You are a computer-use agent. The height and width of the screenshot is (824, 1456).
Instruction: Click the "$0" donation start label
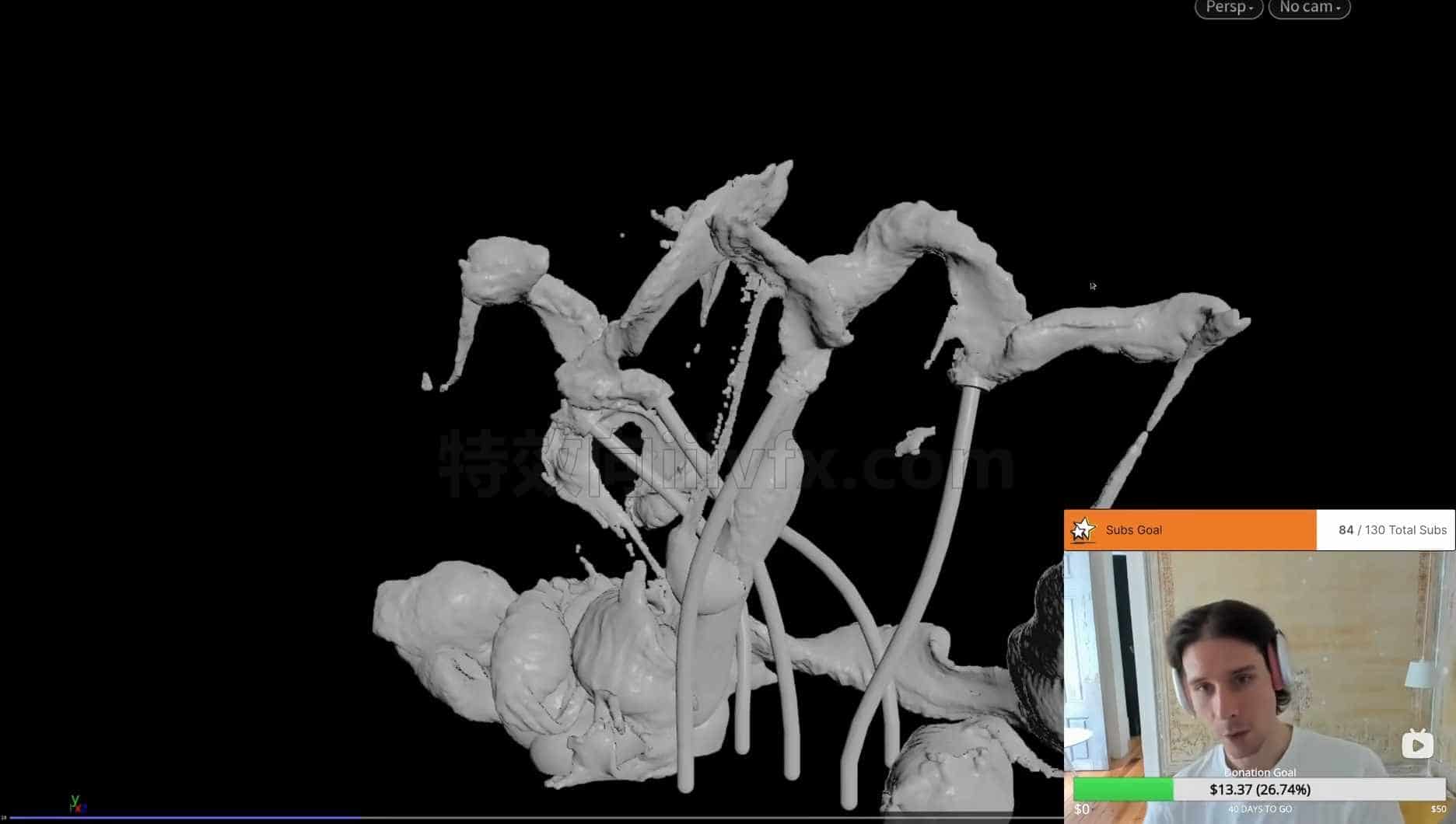point(1082,809)
